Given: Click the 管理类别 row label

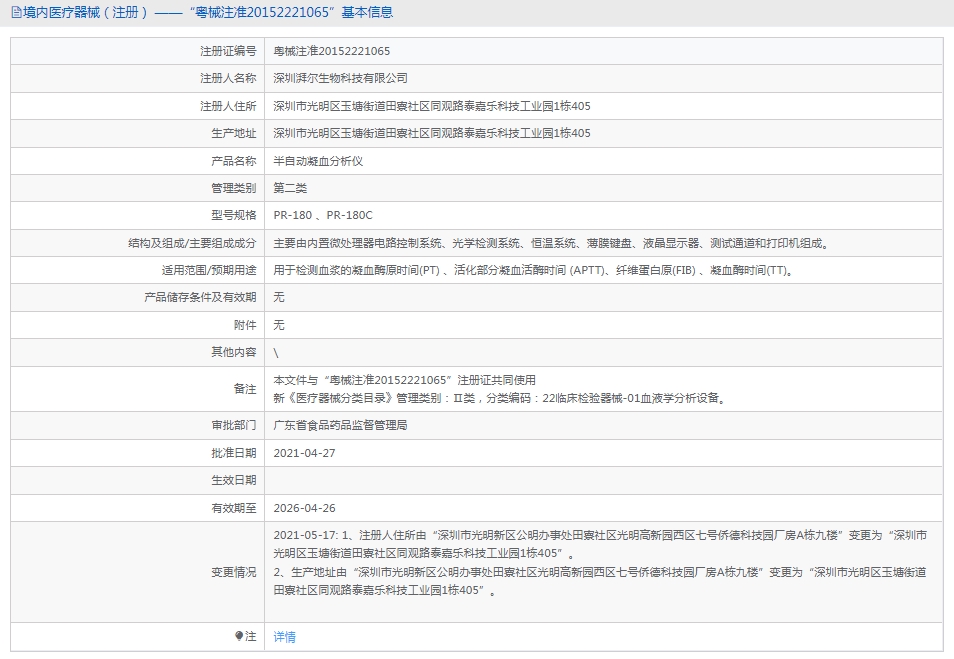Looking at the screenshot, I should [234, 188].
